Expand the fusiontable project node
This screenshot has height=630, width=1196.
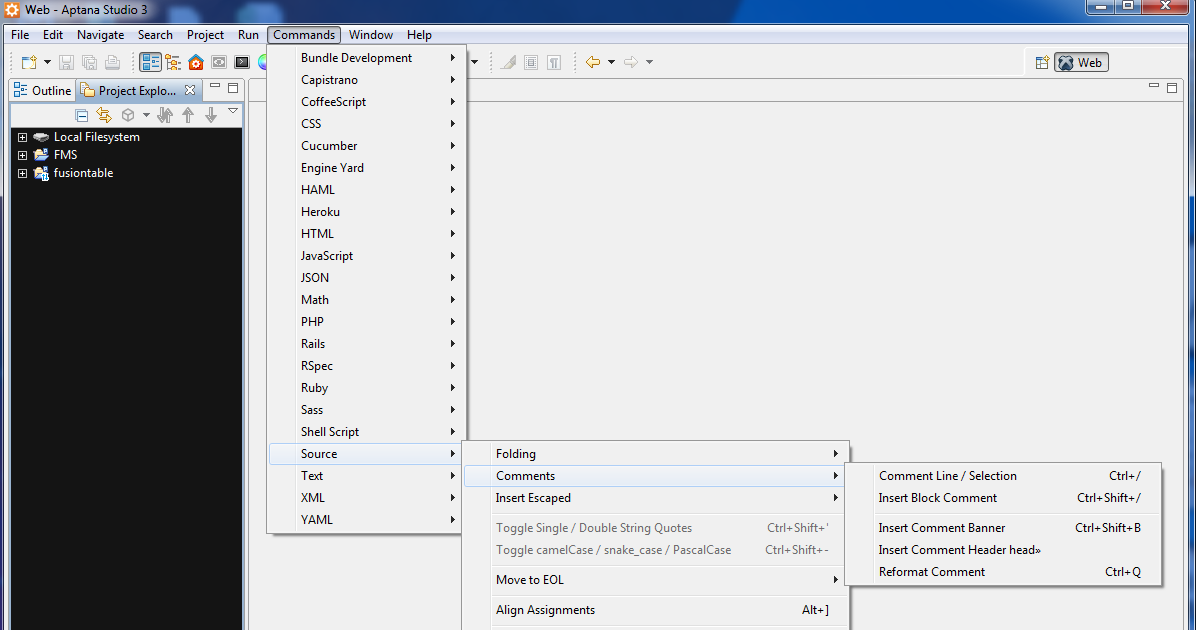22,173
